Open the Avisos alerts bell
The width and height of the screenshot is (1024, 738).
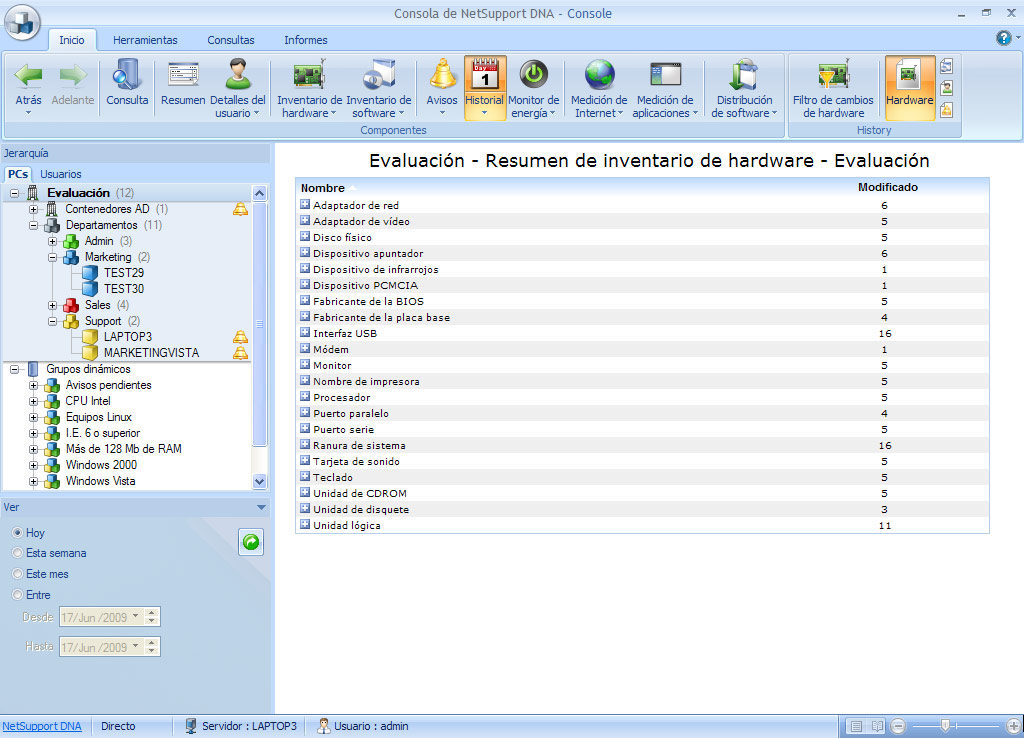pyautogui.click(x=442, y=88)
